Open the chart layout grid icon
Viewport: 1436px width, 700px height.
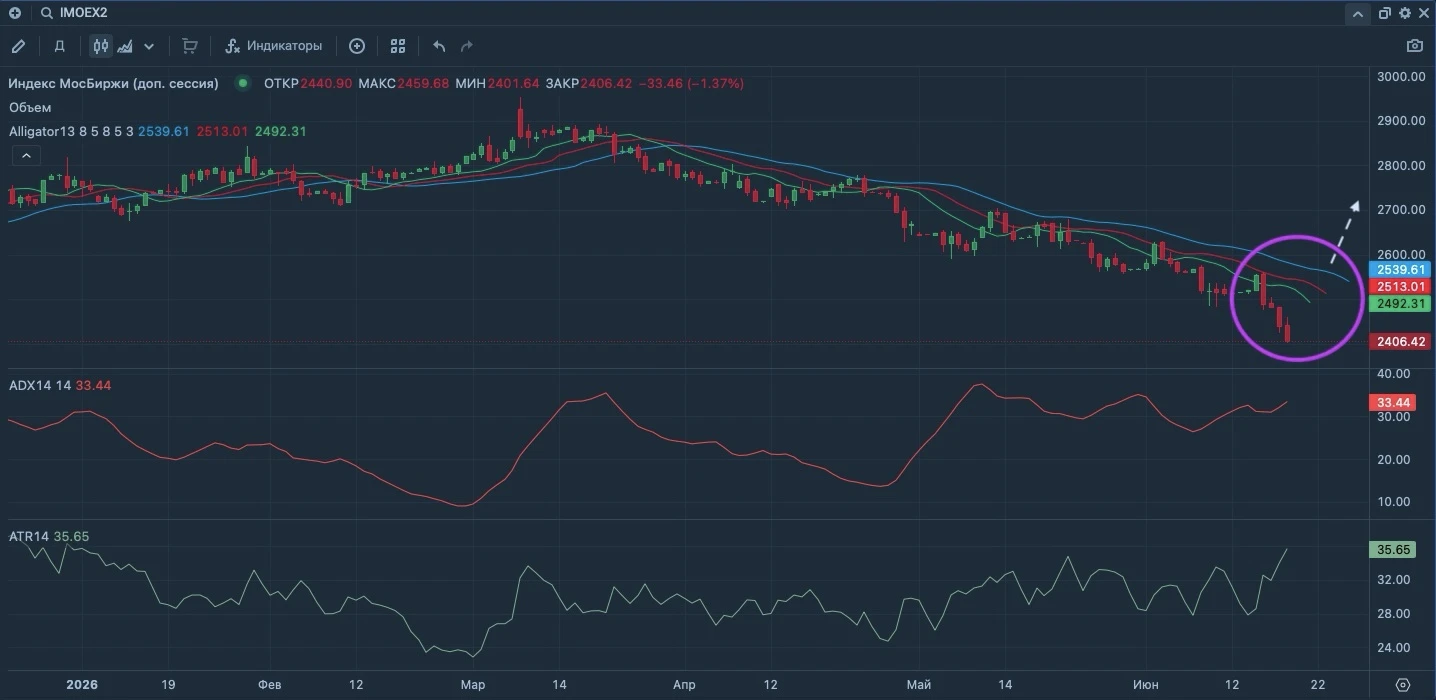pos(398,46)
